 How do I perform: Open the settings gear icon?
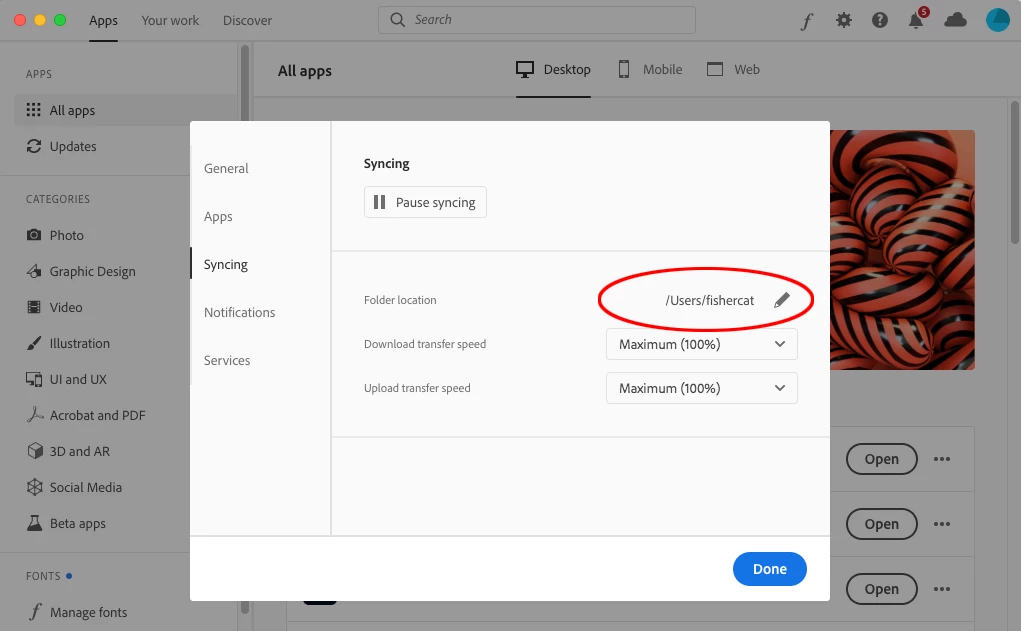pyautogui.click(x=844, y=20)
